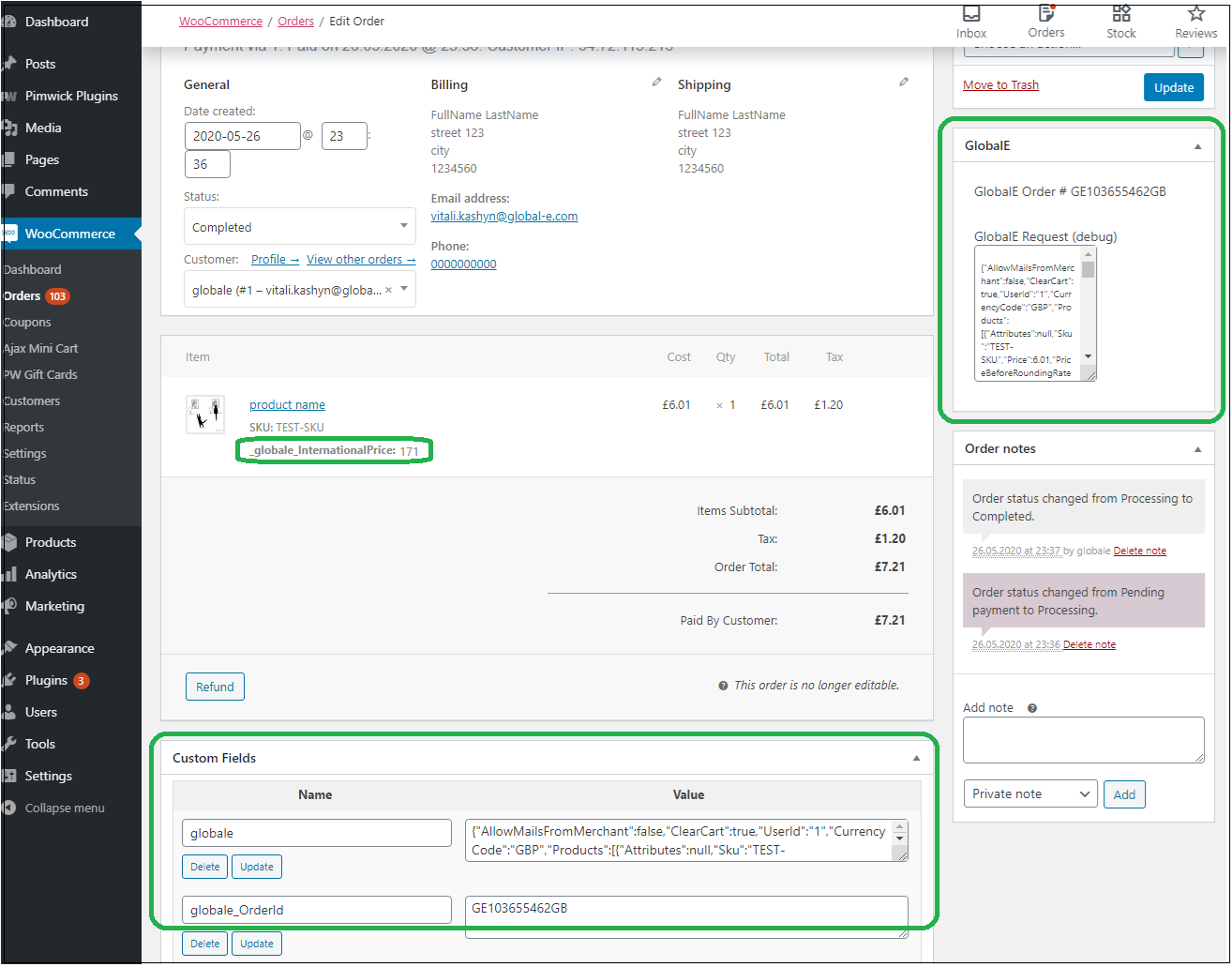Click the Collapse menu icon

coord(9,808)
